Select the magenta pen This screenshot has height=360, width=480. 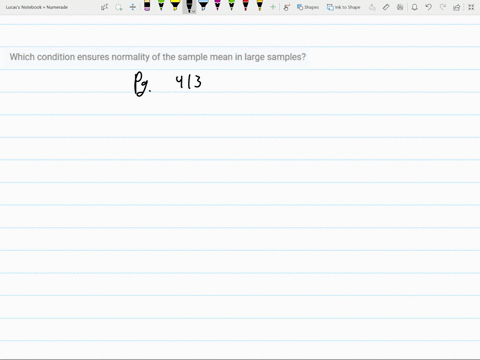point(217,6)
